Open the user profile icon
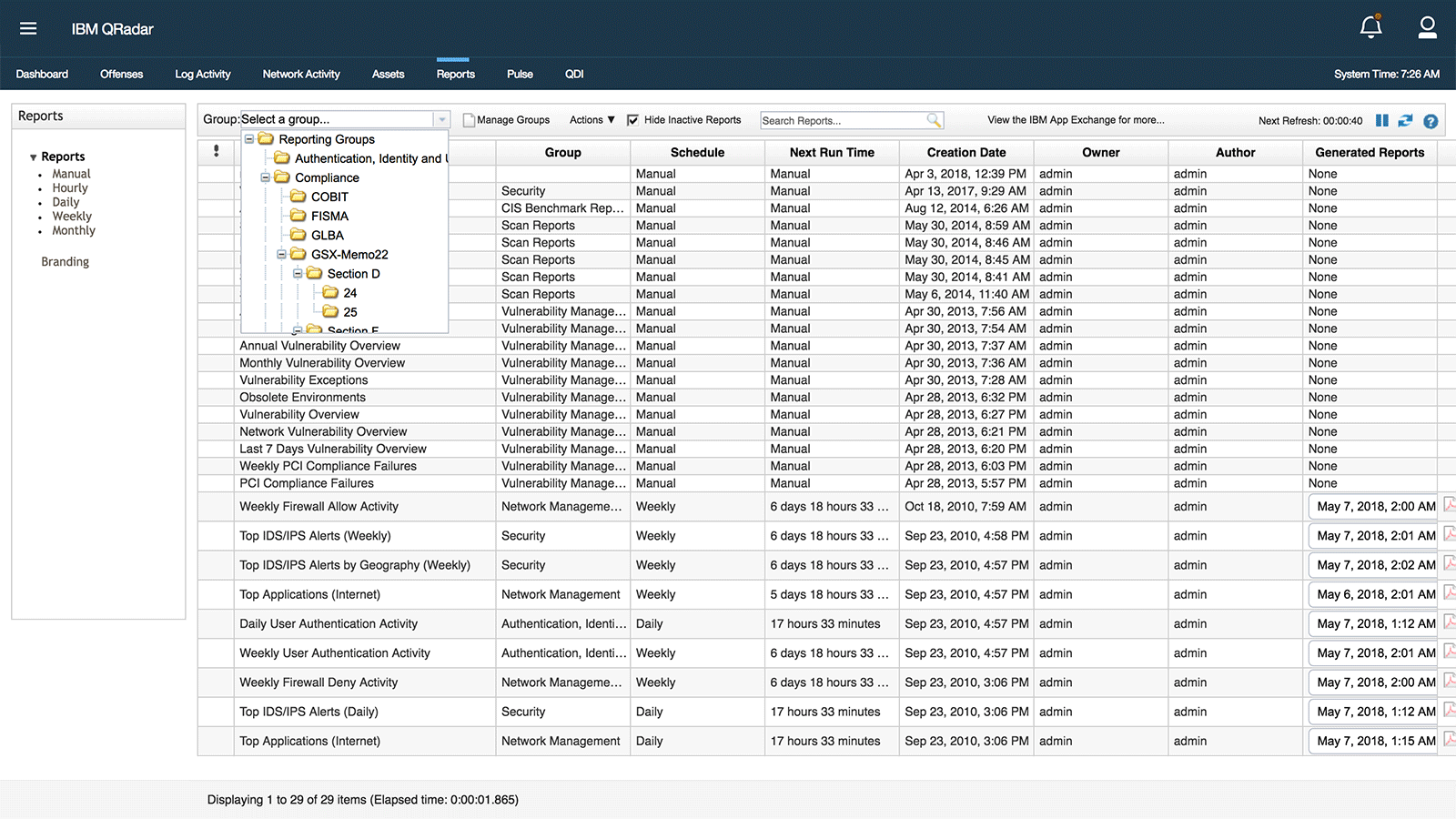 point(1427,27)
